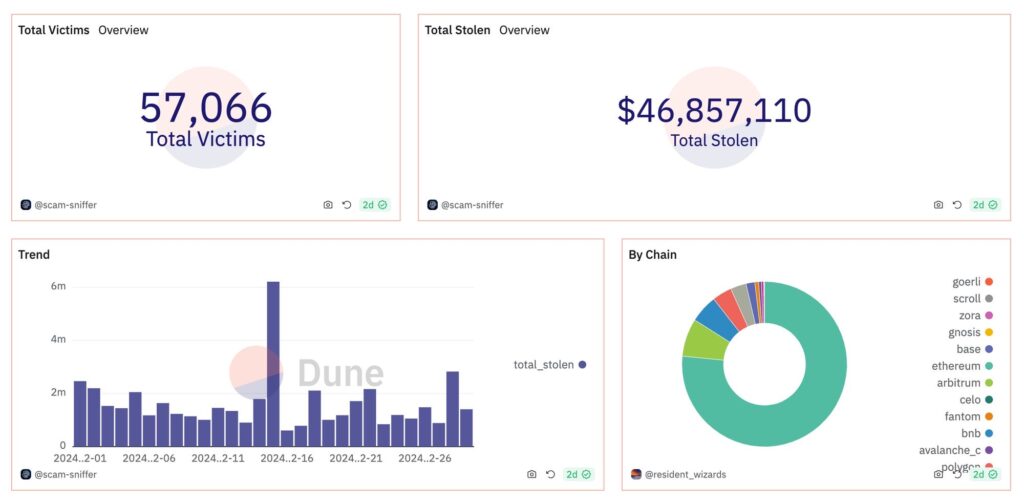Refresh the Trend bar chart
This screenshot has width=1024, height=502.
(x=551, y=474)
